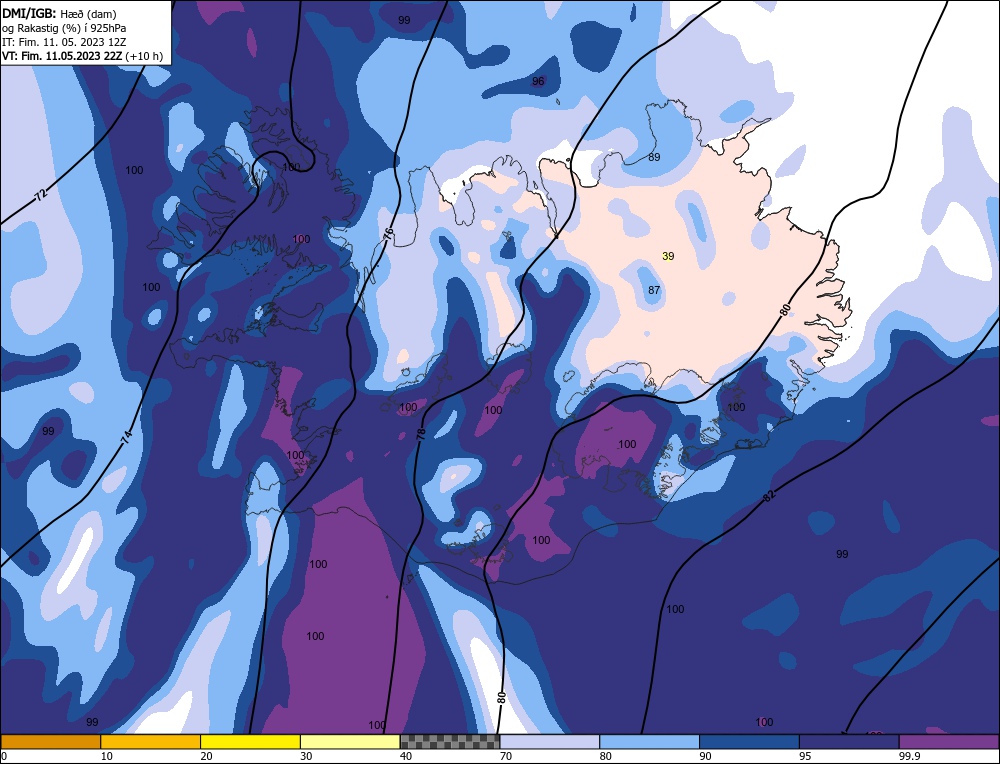This screenshot has width=1000, height=764.
Task: Click the contour line label 82
Action: pos(768,496)
